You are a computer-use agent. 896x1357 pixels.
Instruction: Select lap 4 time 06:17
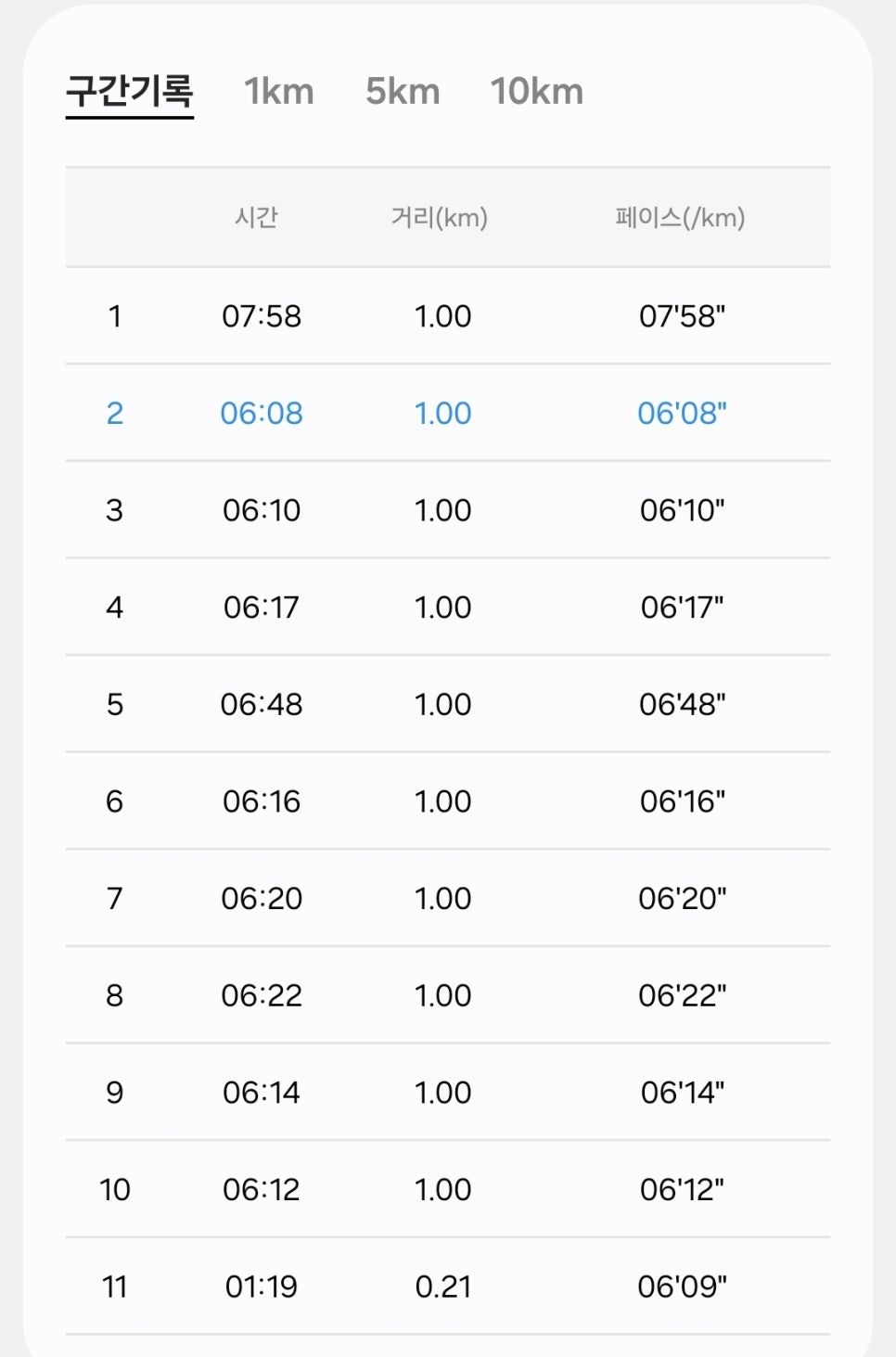pos(262,608)
